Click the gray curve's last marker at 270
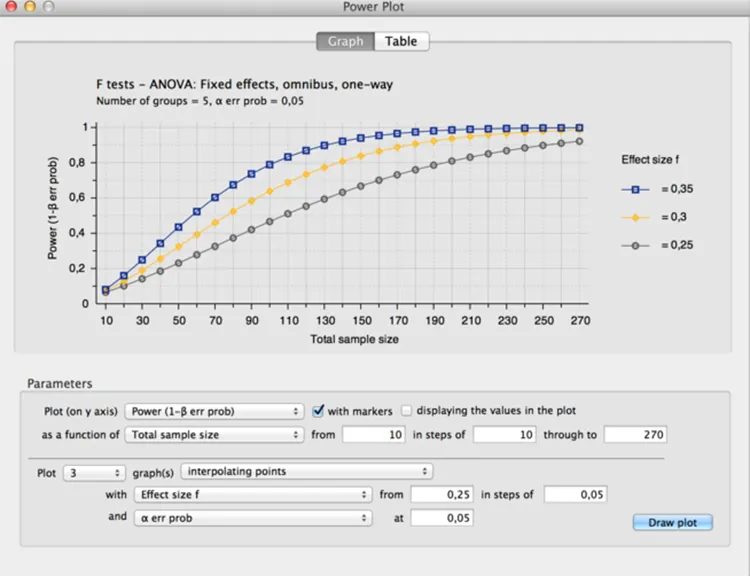This screenshot has height=576, width=750. (579, 142)
